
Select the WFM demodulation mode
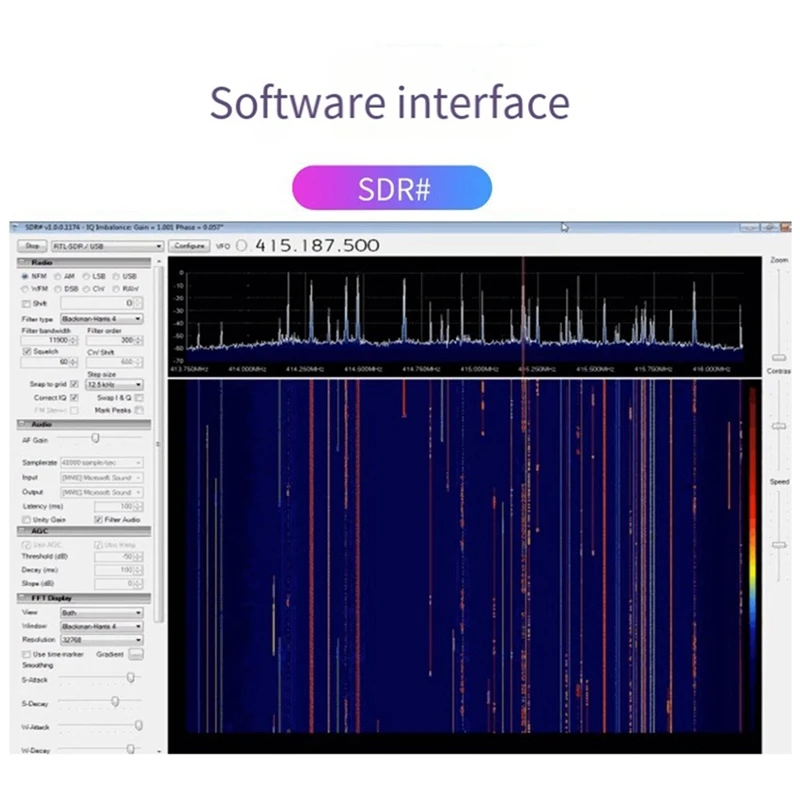click(x=25, y=289)
